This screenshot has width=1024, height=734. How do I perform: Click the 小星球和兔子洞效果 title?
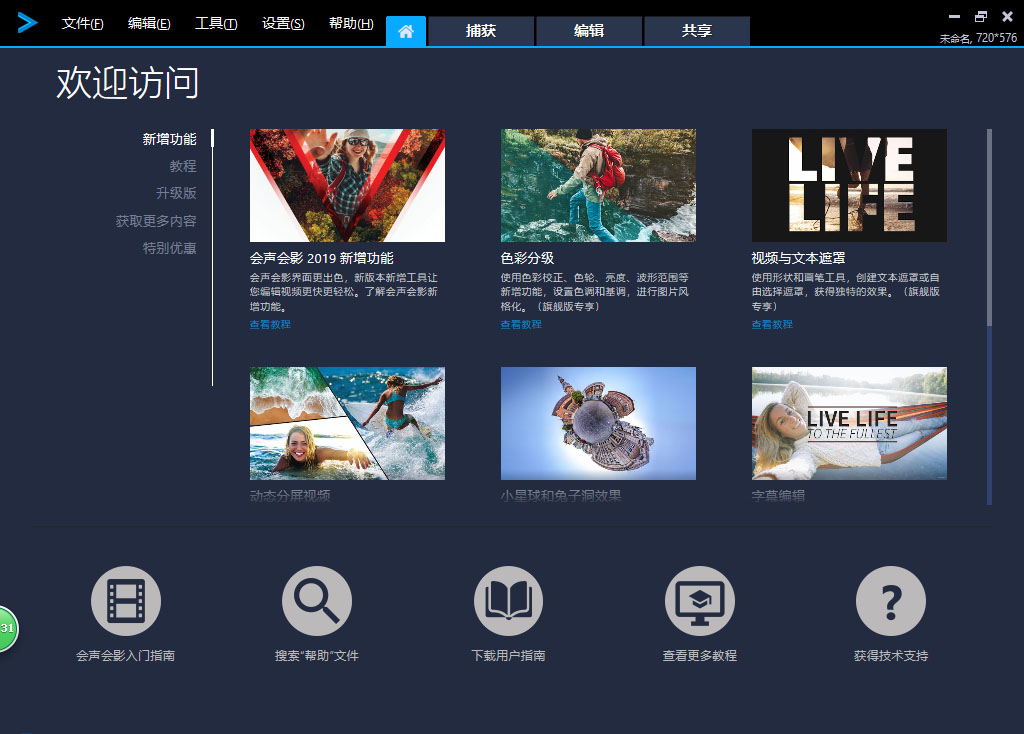pos(561,496)
